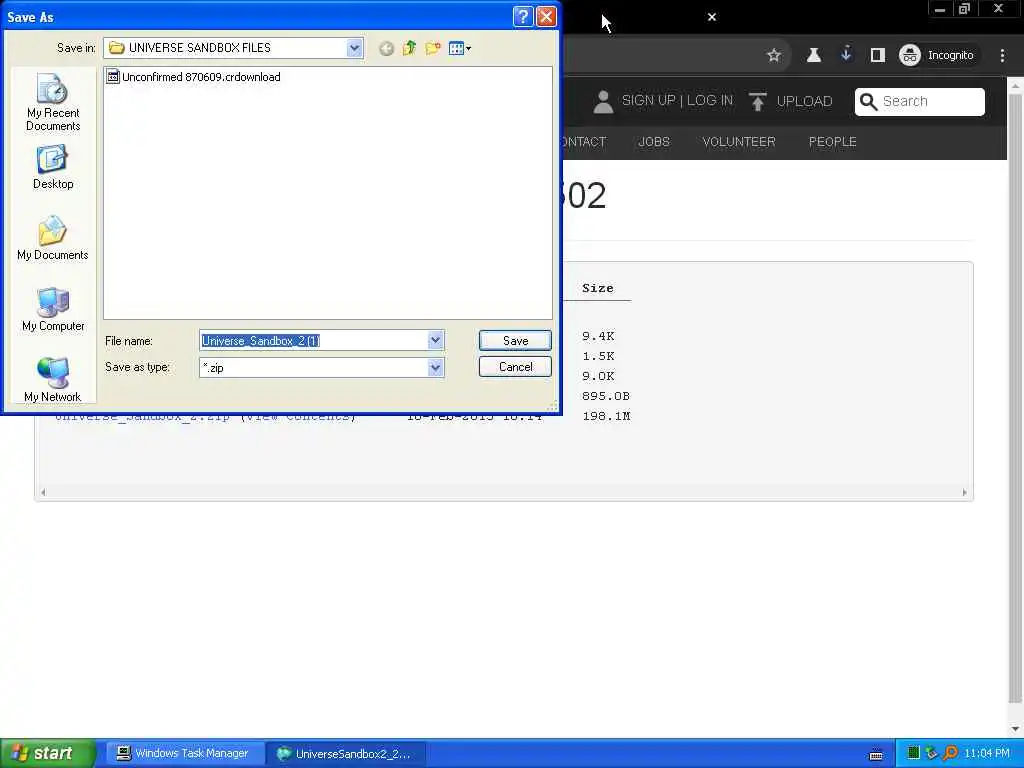Viewport: 1024px width, 768px height.
Task: Open Chrome three-dot menu
Action: coord(1002,56)
